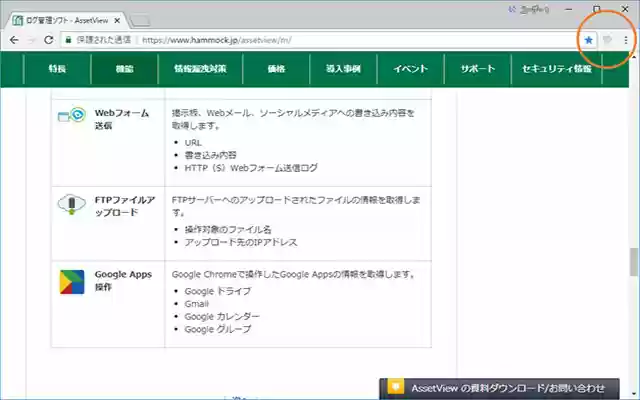Click the browser back arrow
640x400 pixels.
[14, 40]
